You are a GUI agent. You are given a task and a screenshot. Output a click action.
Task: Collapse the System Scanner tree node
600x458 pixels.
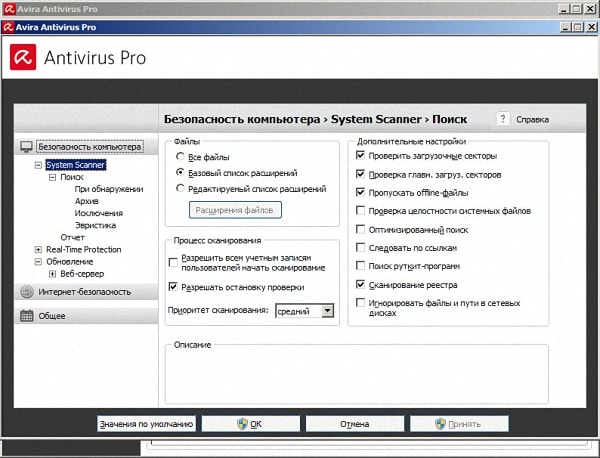(38, 165)
